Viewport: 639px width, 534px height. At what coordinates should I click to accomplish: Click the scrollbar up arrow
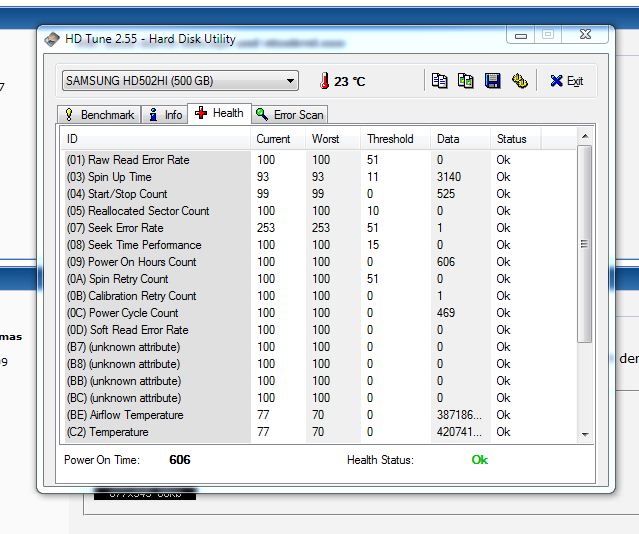(585, 136)
